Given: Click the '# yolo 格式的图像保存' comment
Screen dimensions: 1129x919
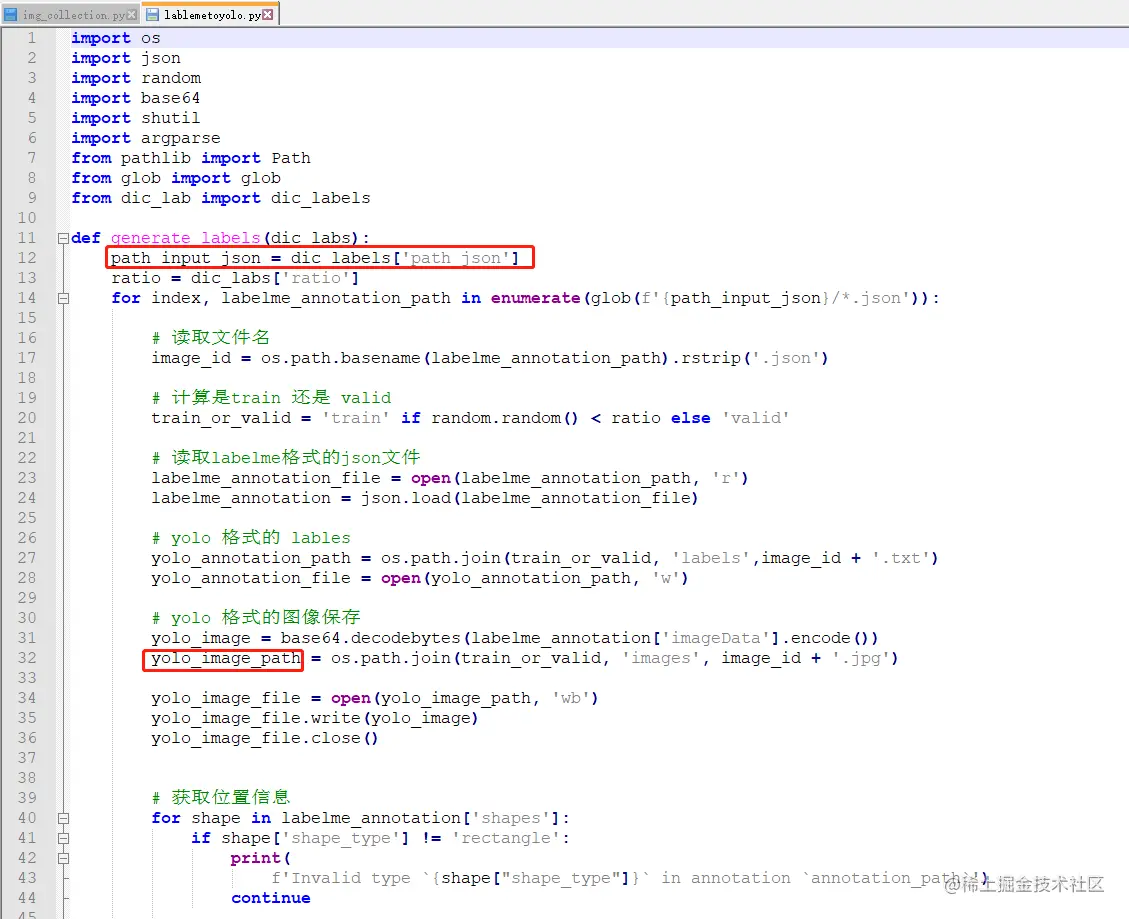Looking at the screenshot, I should pos(256,617).
